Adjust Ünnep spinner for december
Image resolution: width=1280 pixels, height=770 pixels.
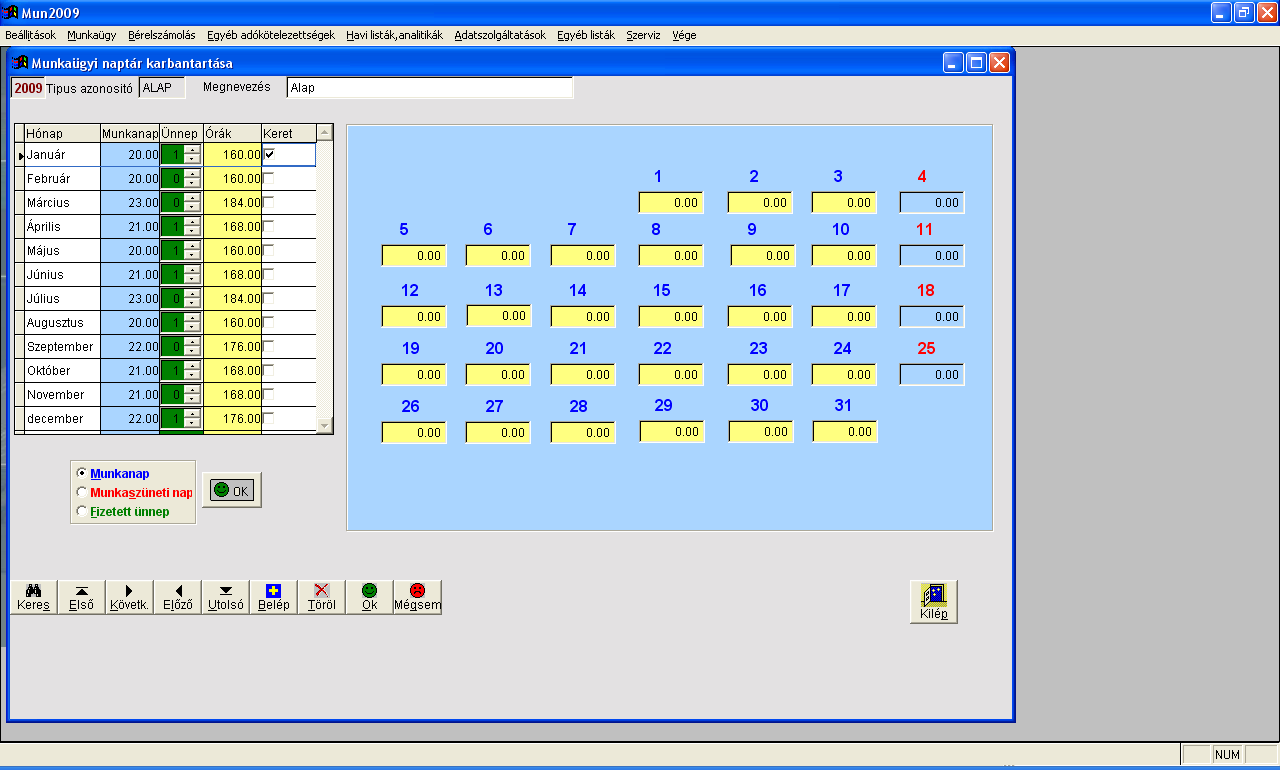[x=192, y=419]
